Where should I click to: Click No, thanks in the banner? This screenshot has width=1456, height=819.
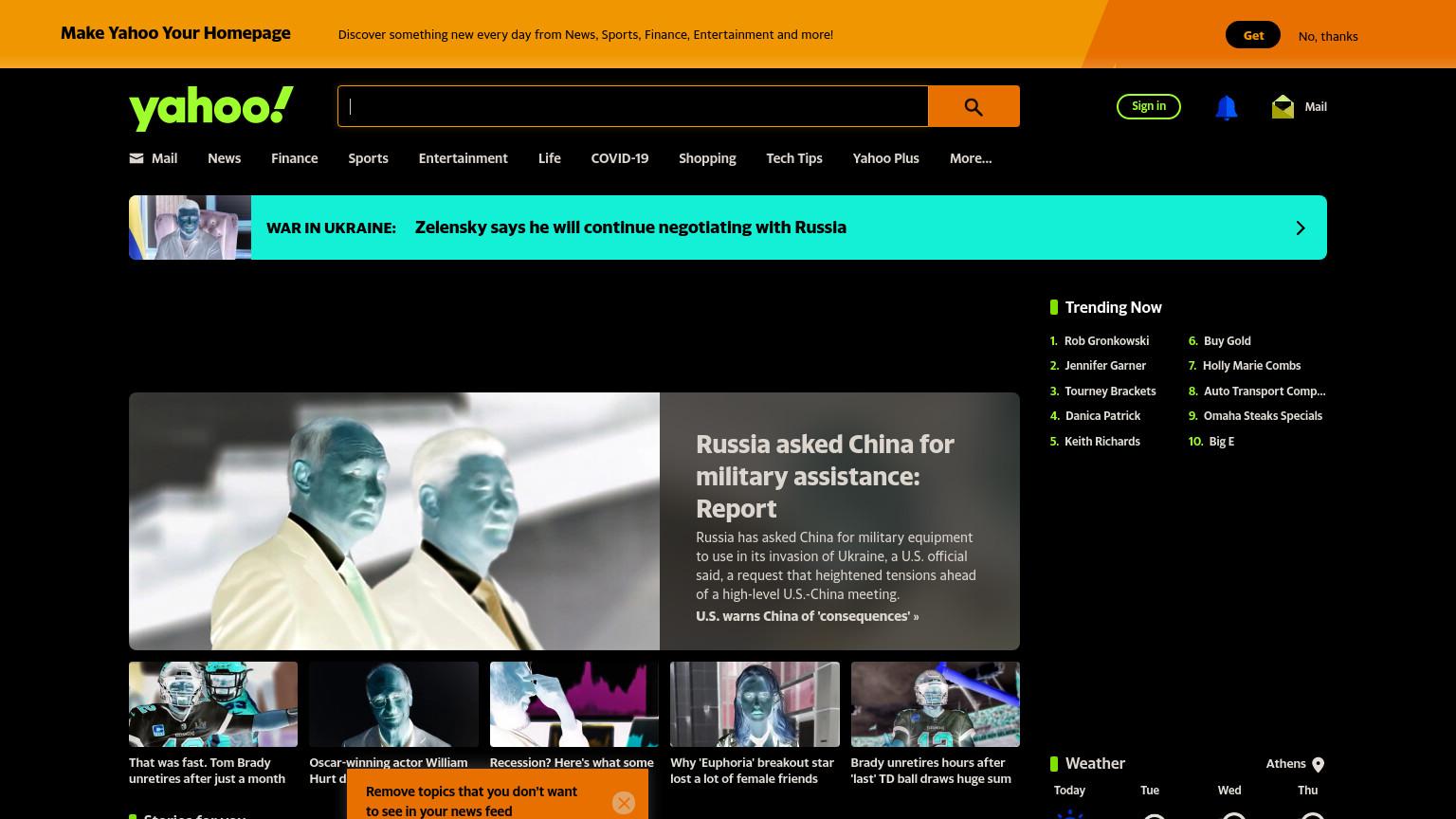[1328, 36]
